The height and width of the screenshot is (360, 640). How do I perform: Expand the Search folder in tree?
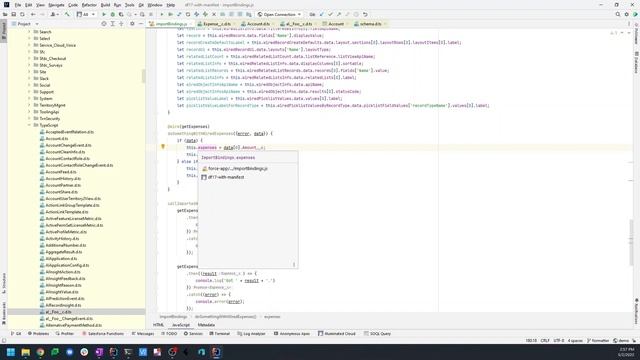click(x=29, y=31)
